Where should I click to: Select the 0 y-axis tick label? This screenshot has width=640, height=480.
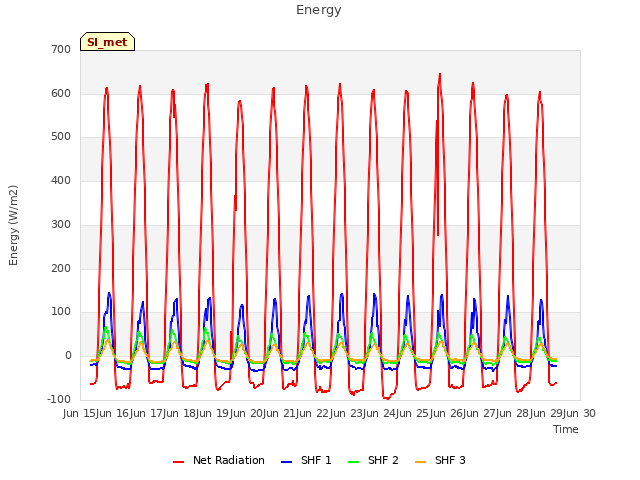click(x=68, y=356)
